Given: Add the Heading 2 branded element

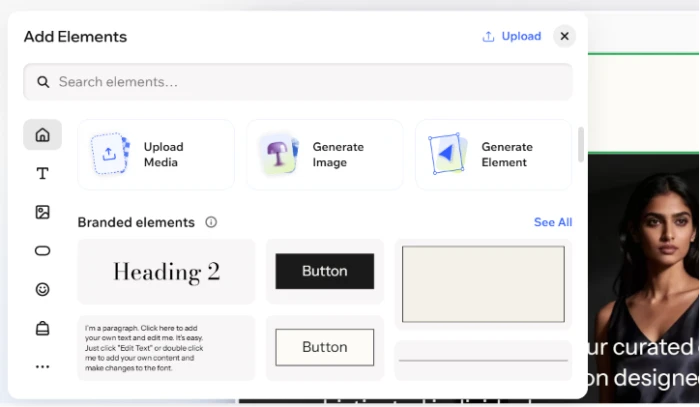Looking at the screenshot, I should pos(166,271).
